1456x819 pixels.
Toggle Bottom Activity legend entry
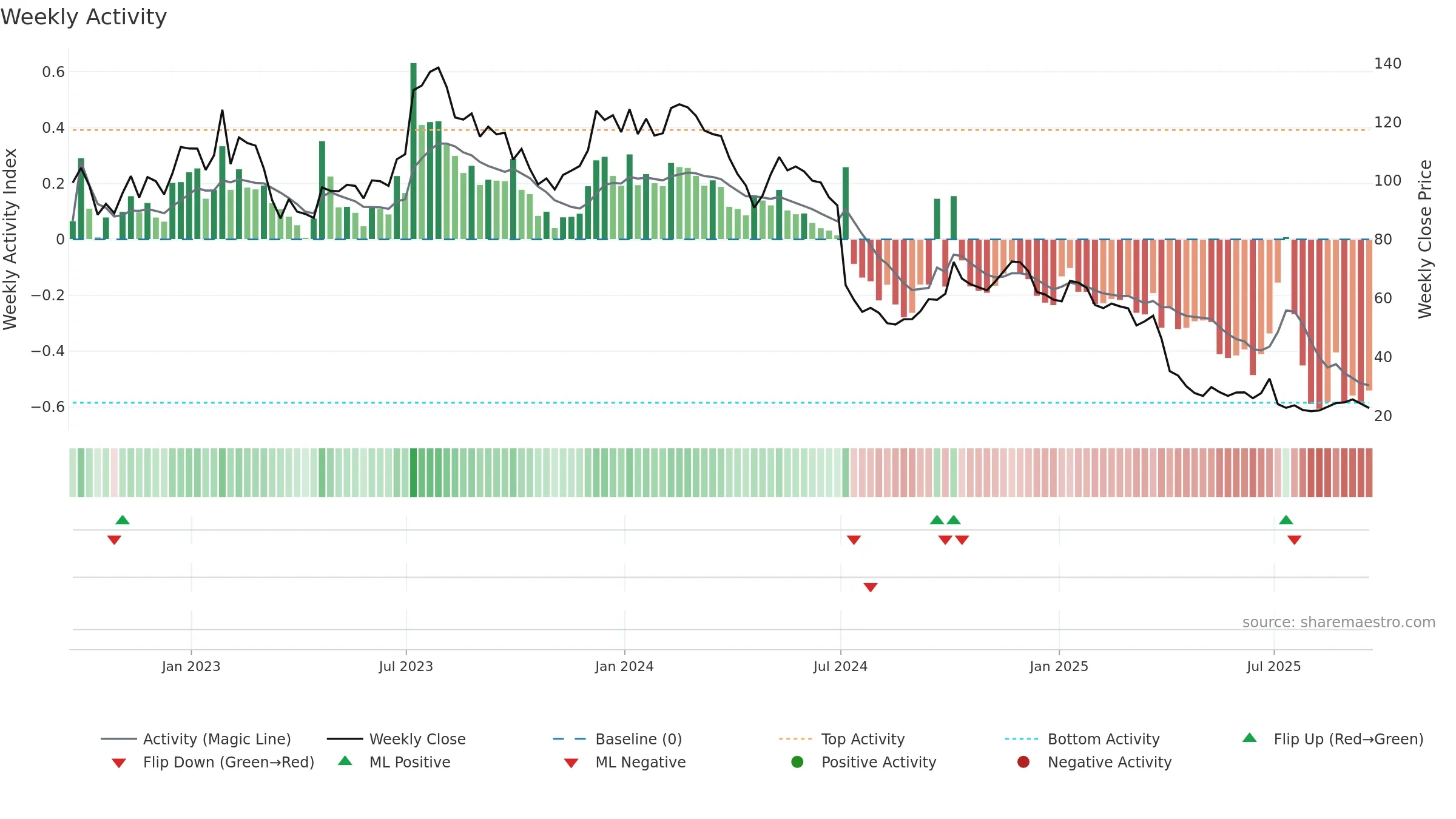click(x=1082, y=739)
